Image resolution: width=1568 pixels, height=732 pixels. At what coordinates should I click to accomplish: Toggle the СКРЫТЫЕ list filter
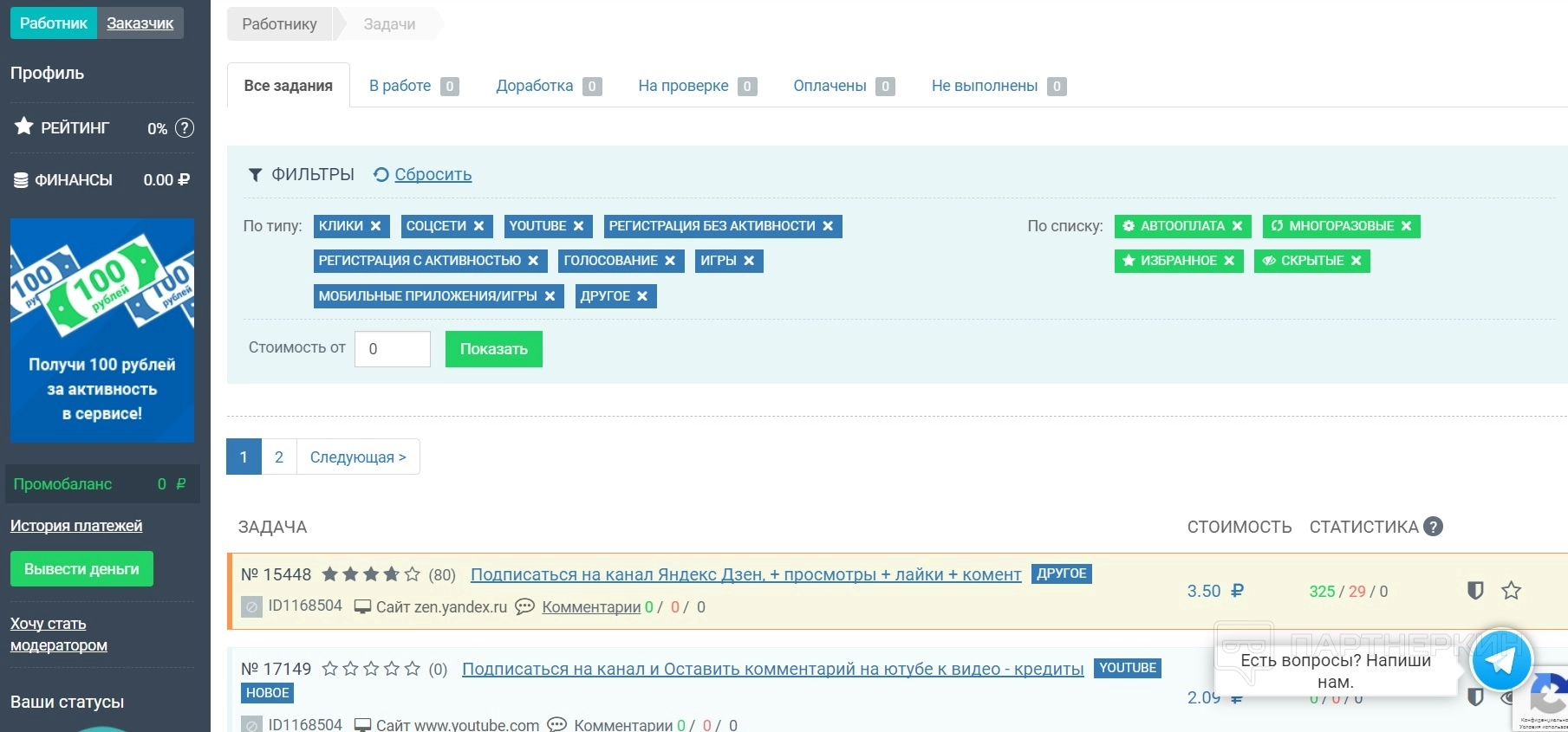point(1312,261)
